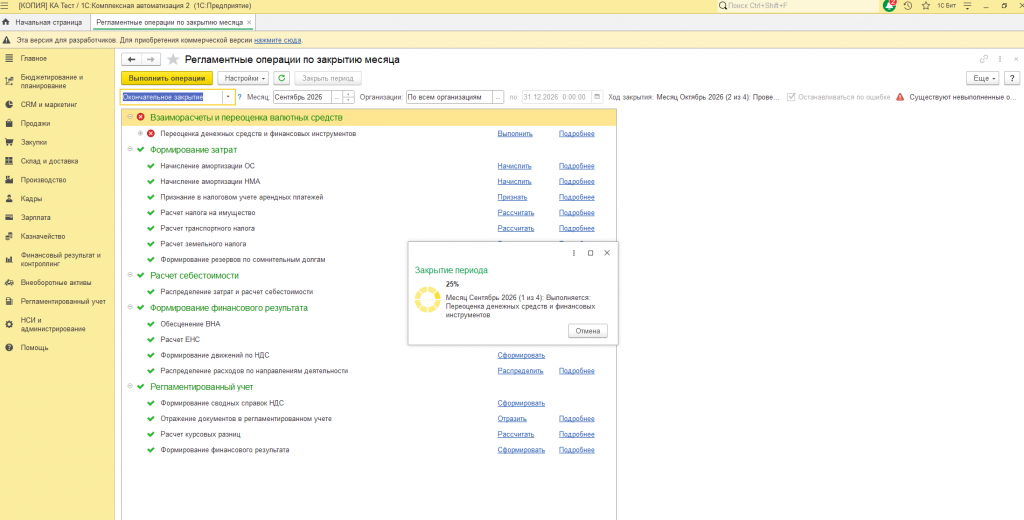Viewport: 1024px width, 520px height.
Task: Click Закрыть период button
Action: pos(328,78)
